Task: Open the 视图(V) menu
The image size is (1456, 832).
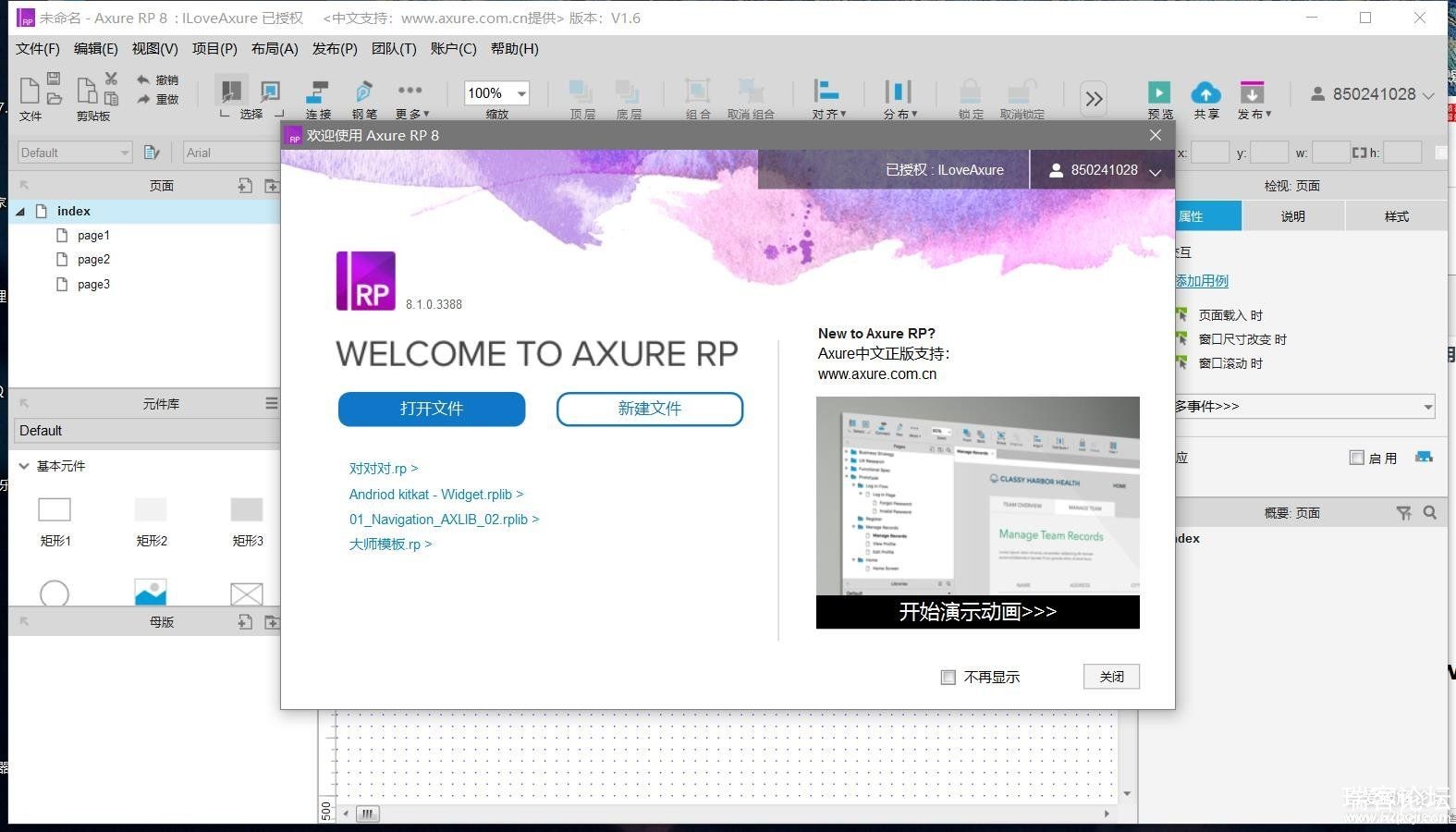Action: [154, 49]
